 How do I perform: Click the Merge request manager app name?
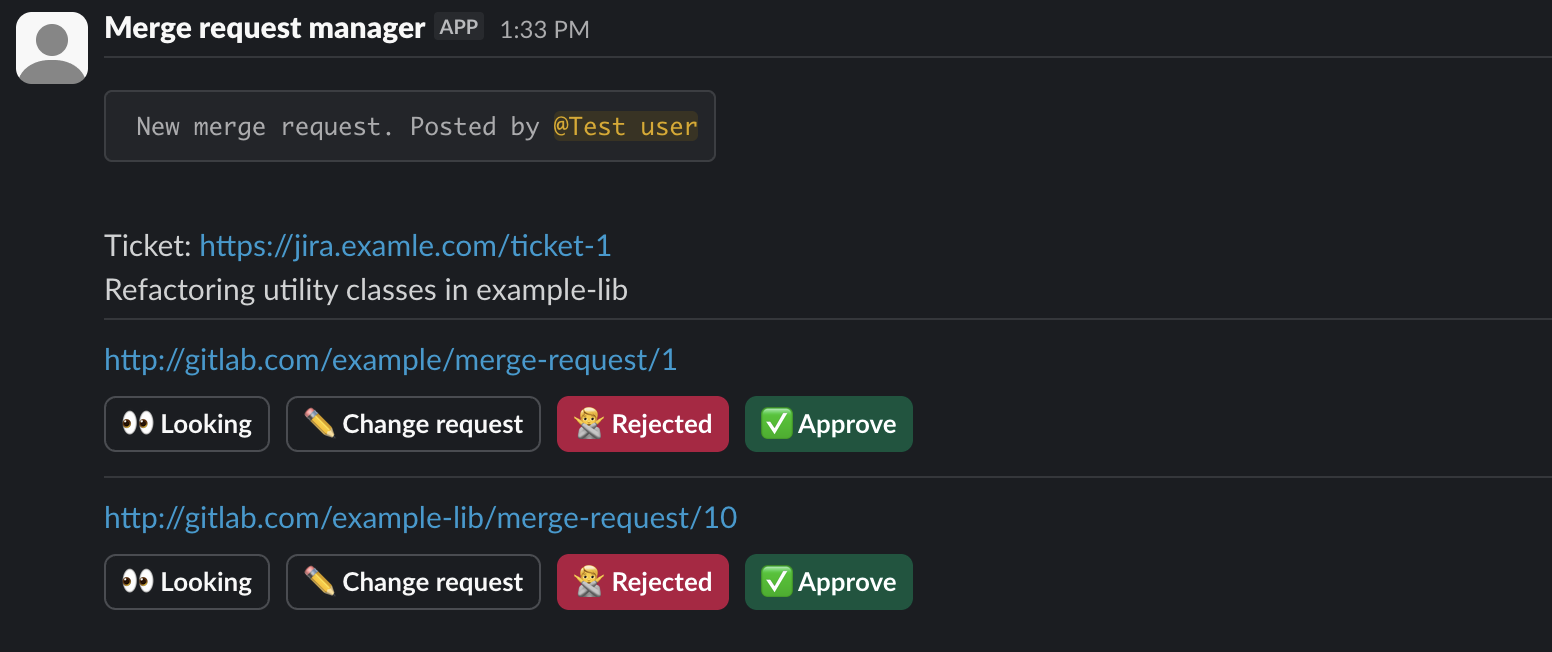(x=264, y=28)
